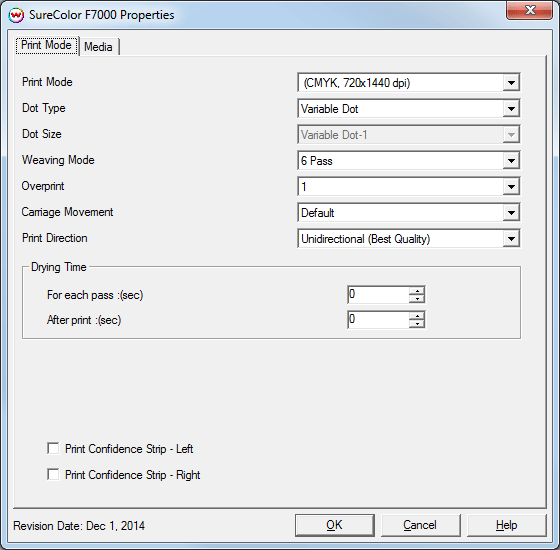Expand the Overprint dropdown
Image resolution: width=560 pixels, height=550 pixels.
pyautogui.click(x=511, y=187)
